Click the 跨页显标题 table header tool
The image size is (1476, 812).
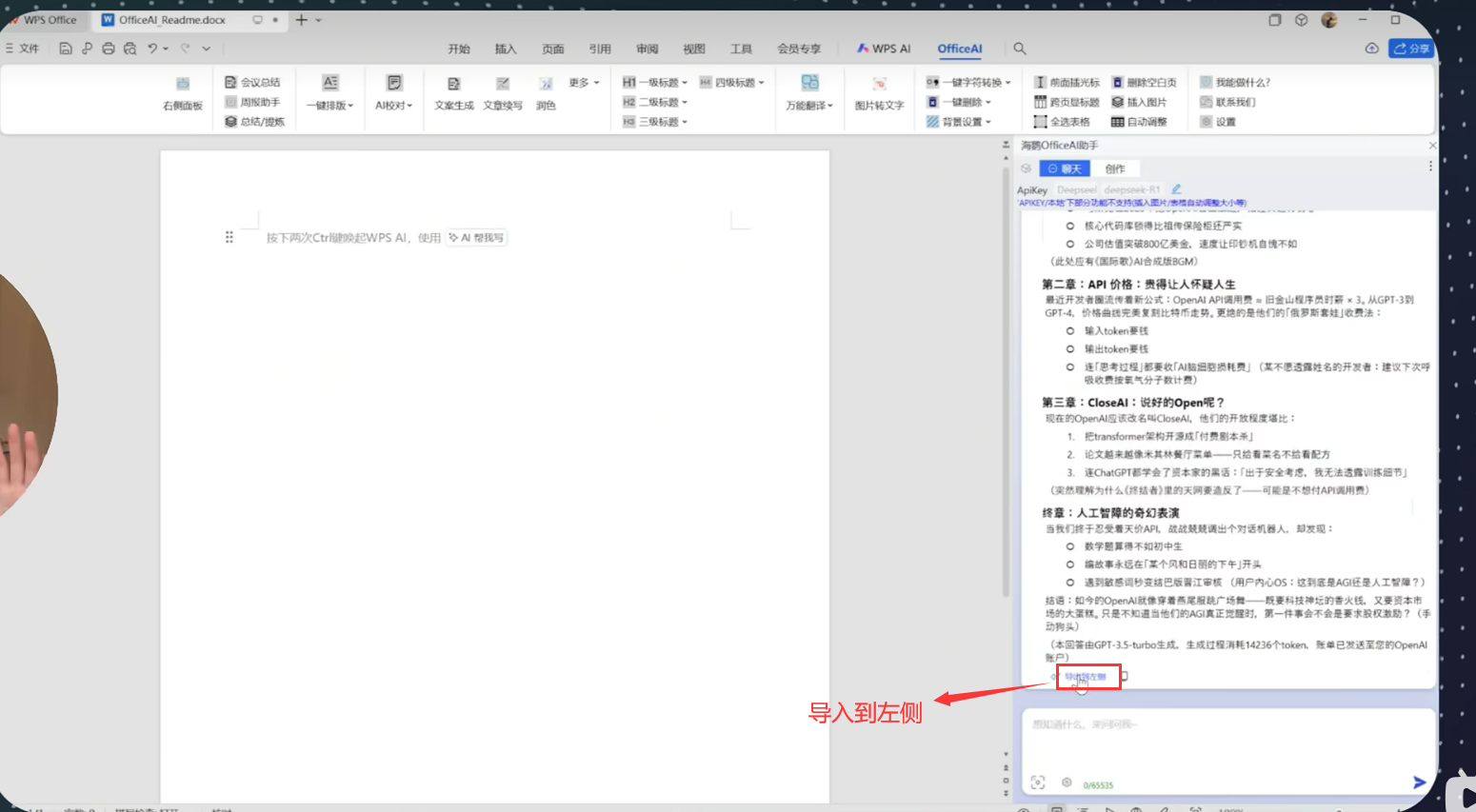(1067, 102)
